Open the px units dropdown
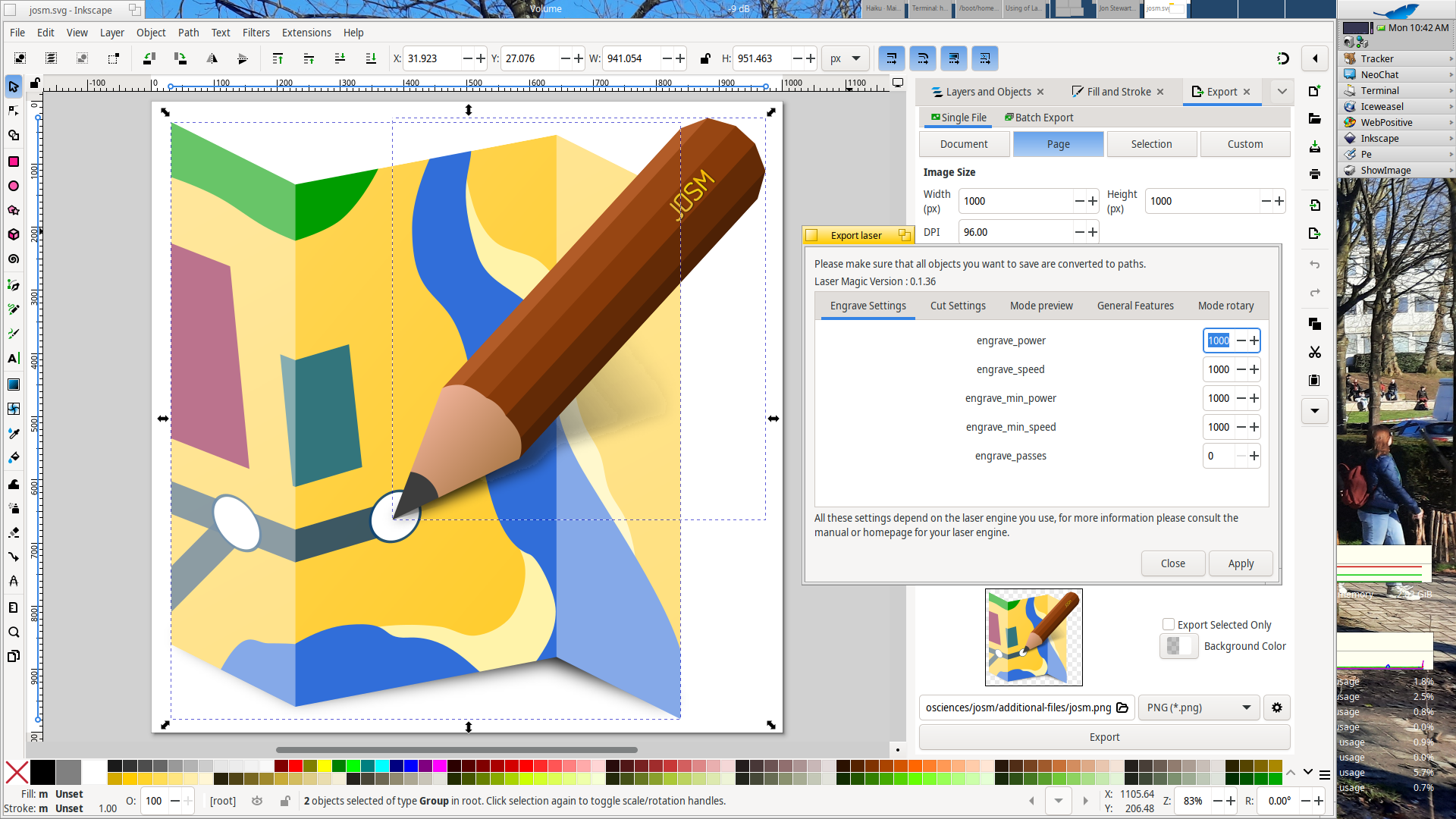This screenshot has height=819, width=1456. coord(846,58)
